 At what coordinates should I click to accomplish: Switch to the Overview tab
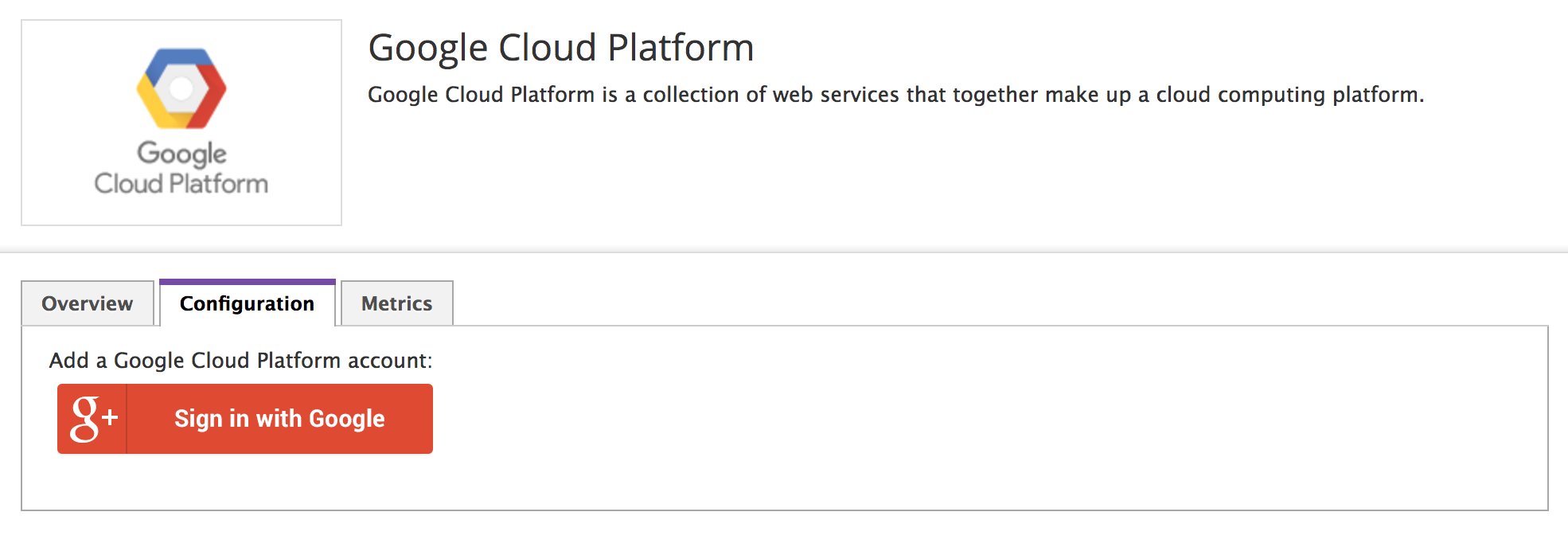[x=87, y=303]
